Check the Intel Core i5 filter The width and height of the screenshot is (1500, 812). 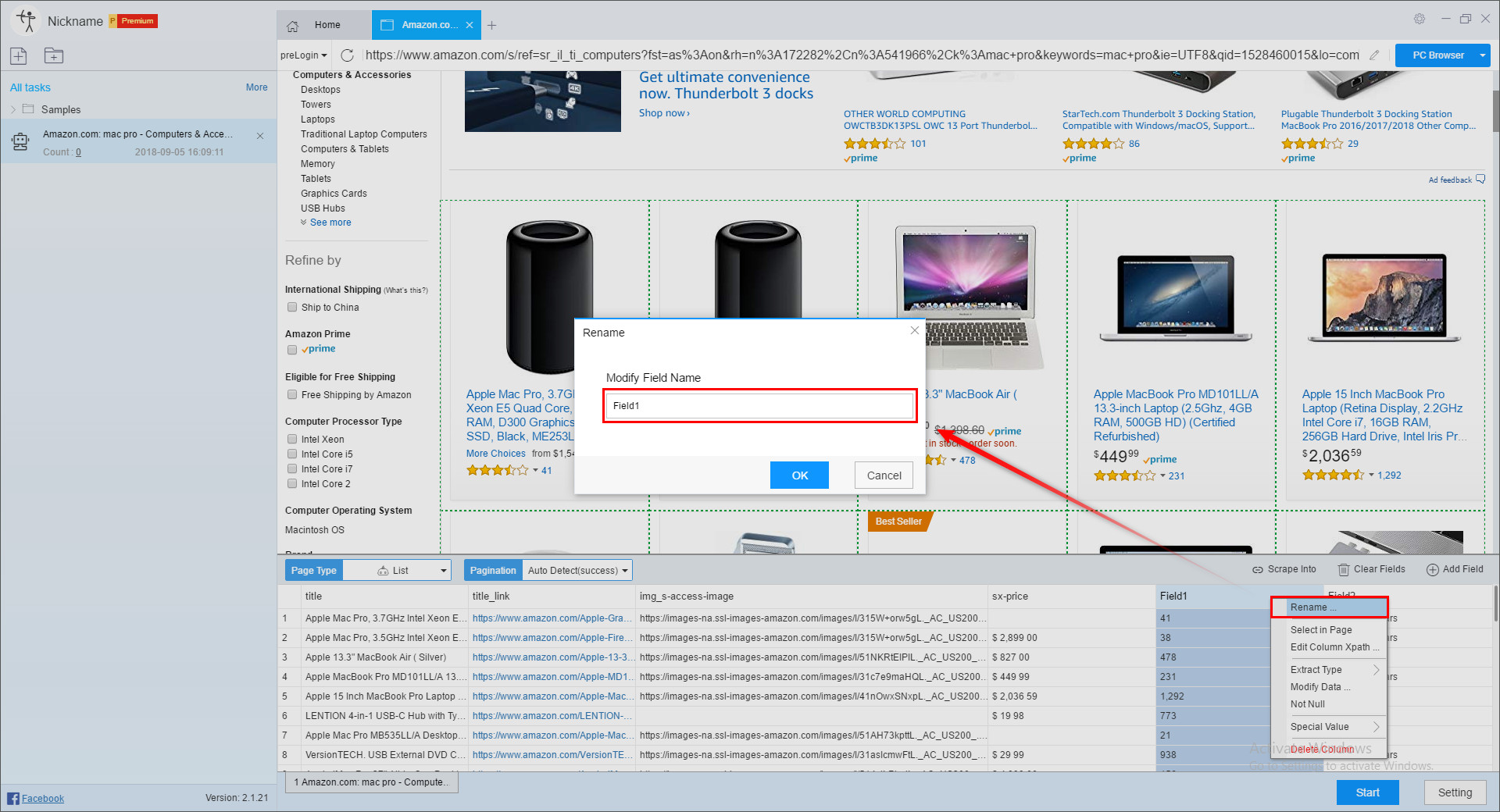pos(292,454)
